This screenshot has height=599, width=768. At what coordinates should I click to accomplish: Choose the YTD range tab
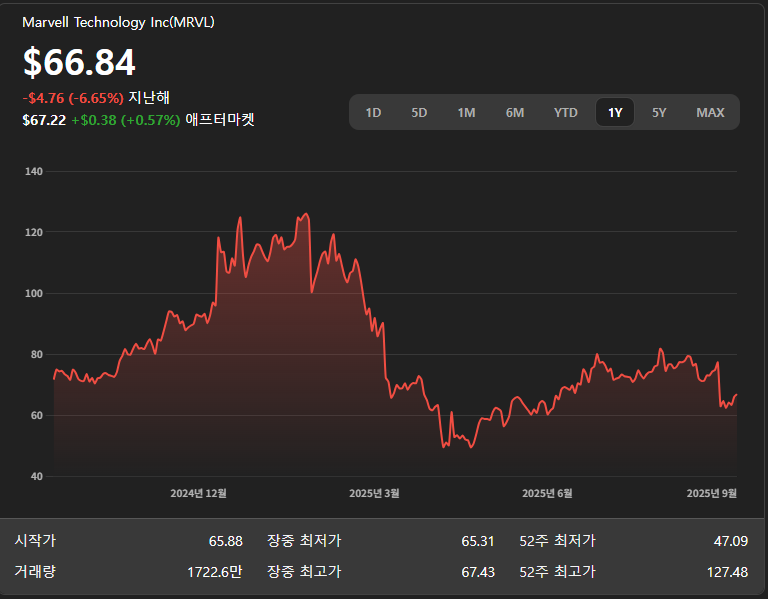click(x=566, y=113)
